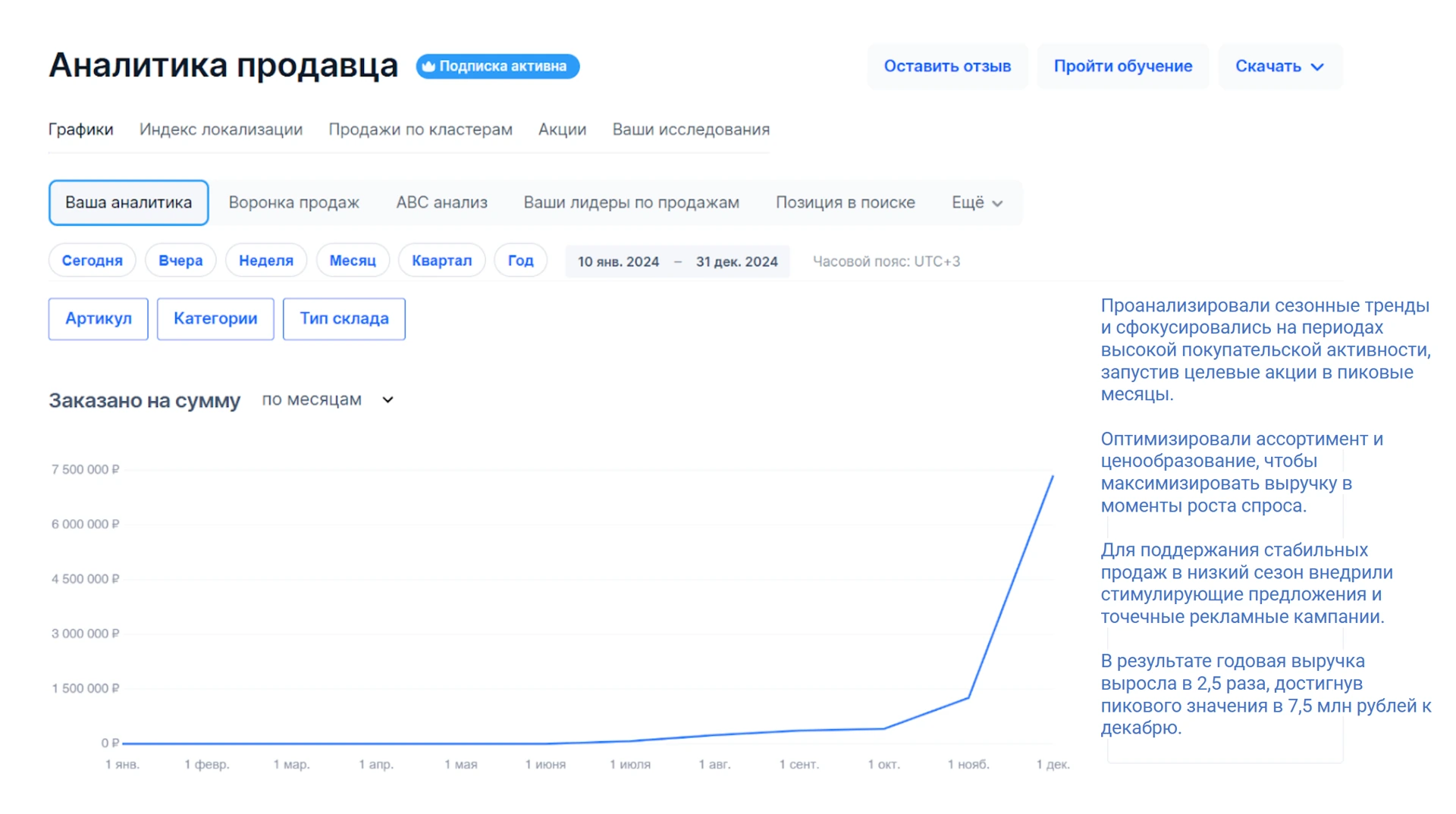
Task: Open the Ваши исследования tab
Action: coord(691,130)
